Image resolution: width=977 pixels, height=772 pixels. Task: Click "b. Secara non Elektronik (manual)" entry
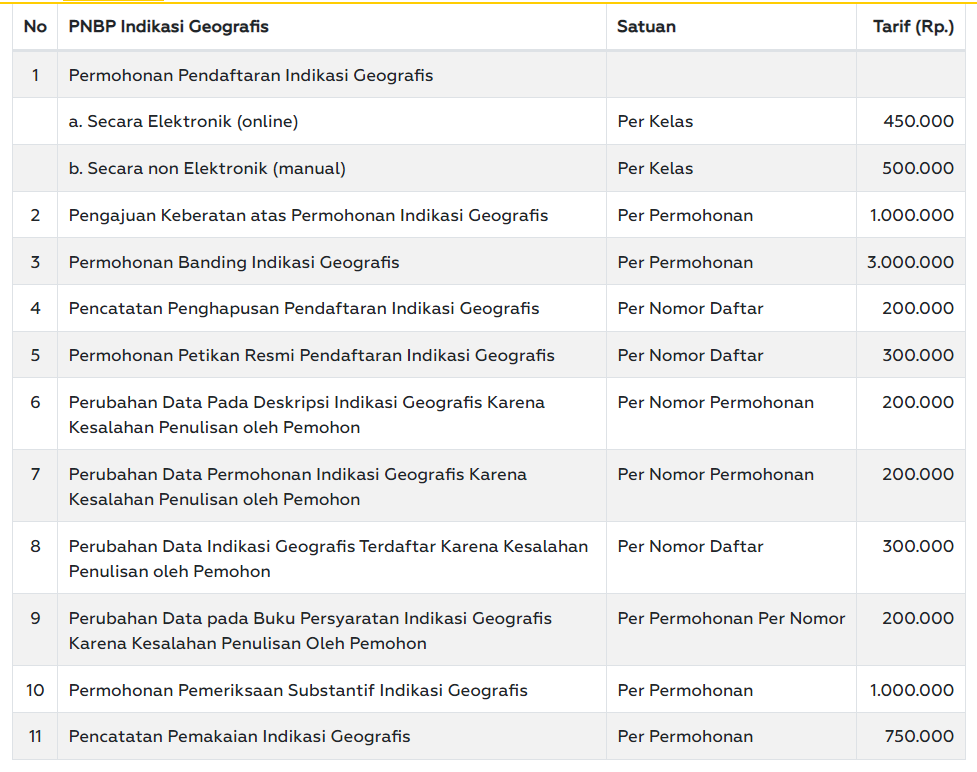[207, 169]
